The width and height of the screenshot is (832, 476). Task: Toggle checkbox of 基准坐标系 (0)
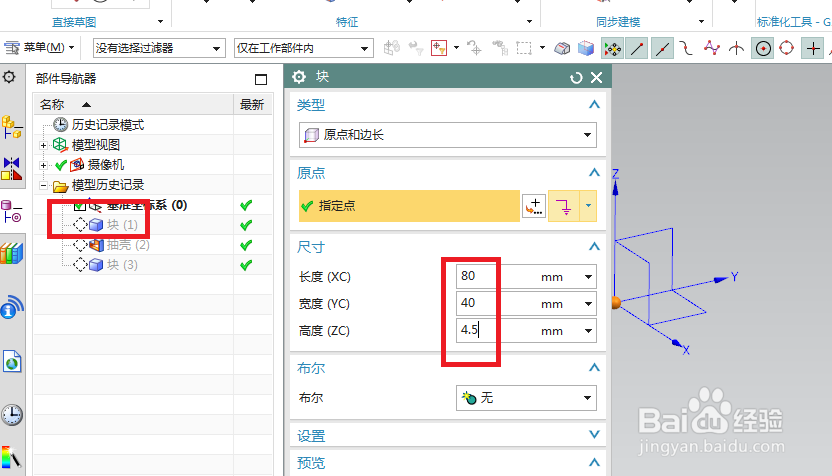click(x=80, y=205)
